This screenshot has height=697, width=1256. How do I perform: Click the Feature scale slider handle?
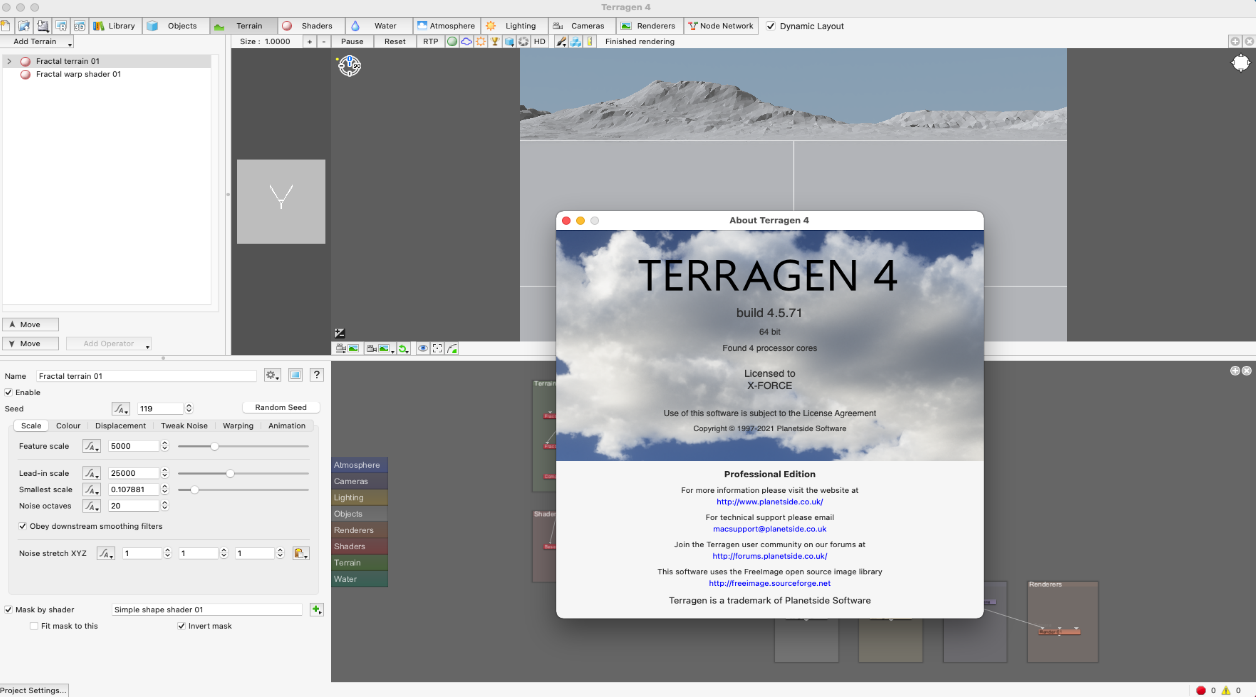pyautogui.click(x=214, y=446)
